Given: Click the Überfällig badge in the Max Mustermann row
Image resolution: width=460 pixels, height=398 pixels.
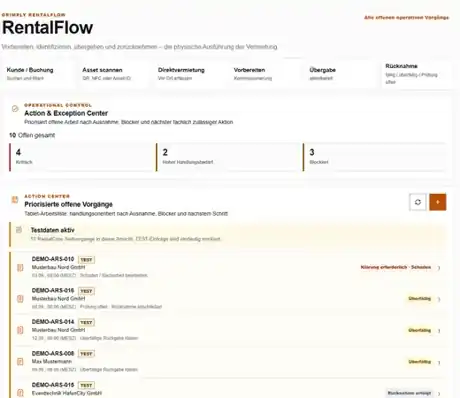Looking at the screenshot, I should click(420, 362).
